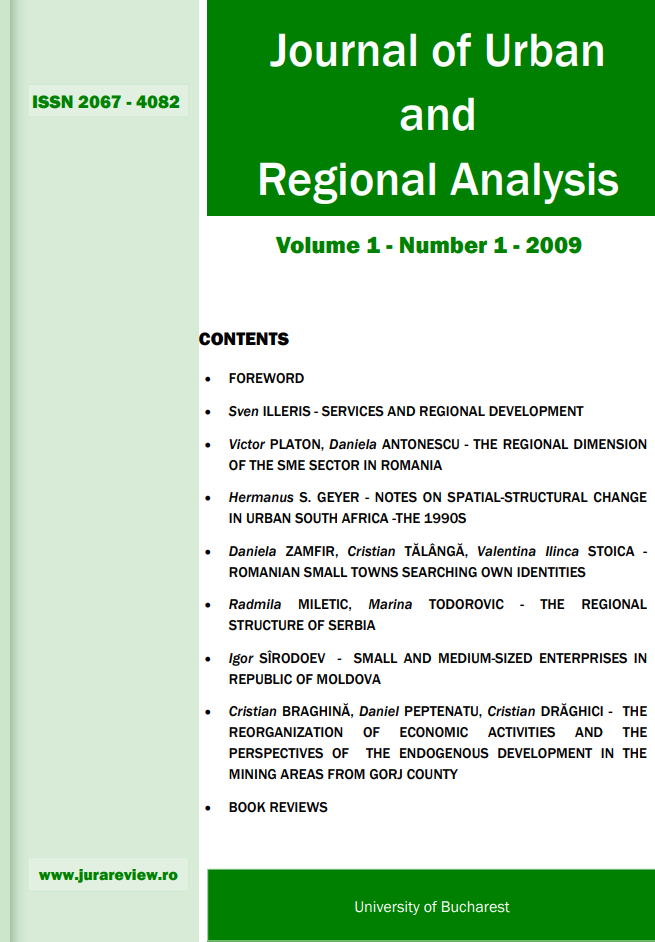Open the FOREWORD entry

click(x=266, y=378)
